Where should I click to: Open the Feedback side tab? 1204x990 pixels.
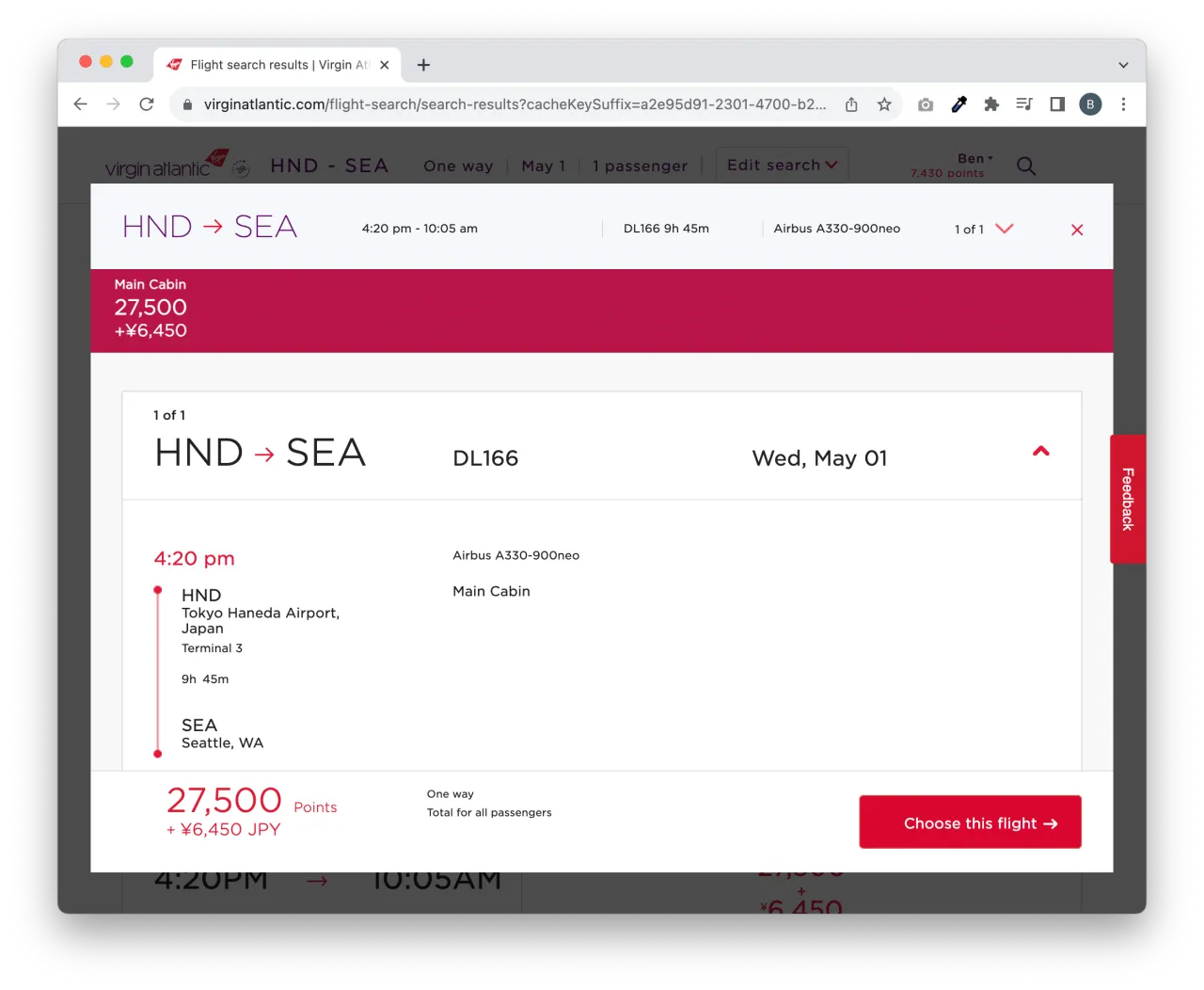[x=1127, y=499]
